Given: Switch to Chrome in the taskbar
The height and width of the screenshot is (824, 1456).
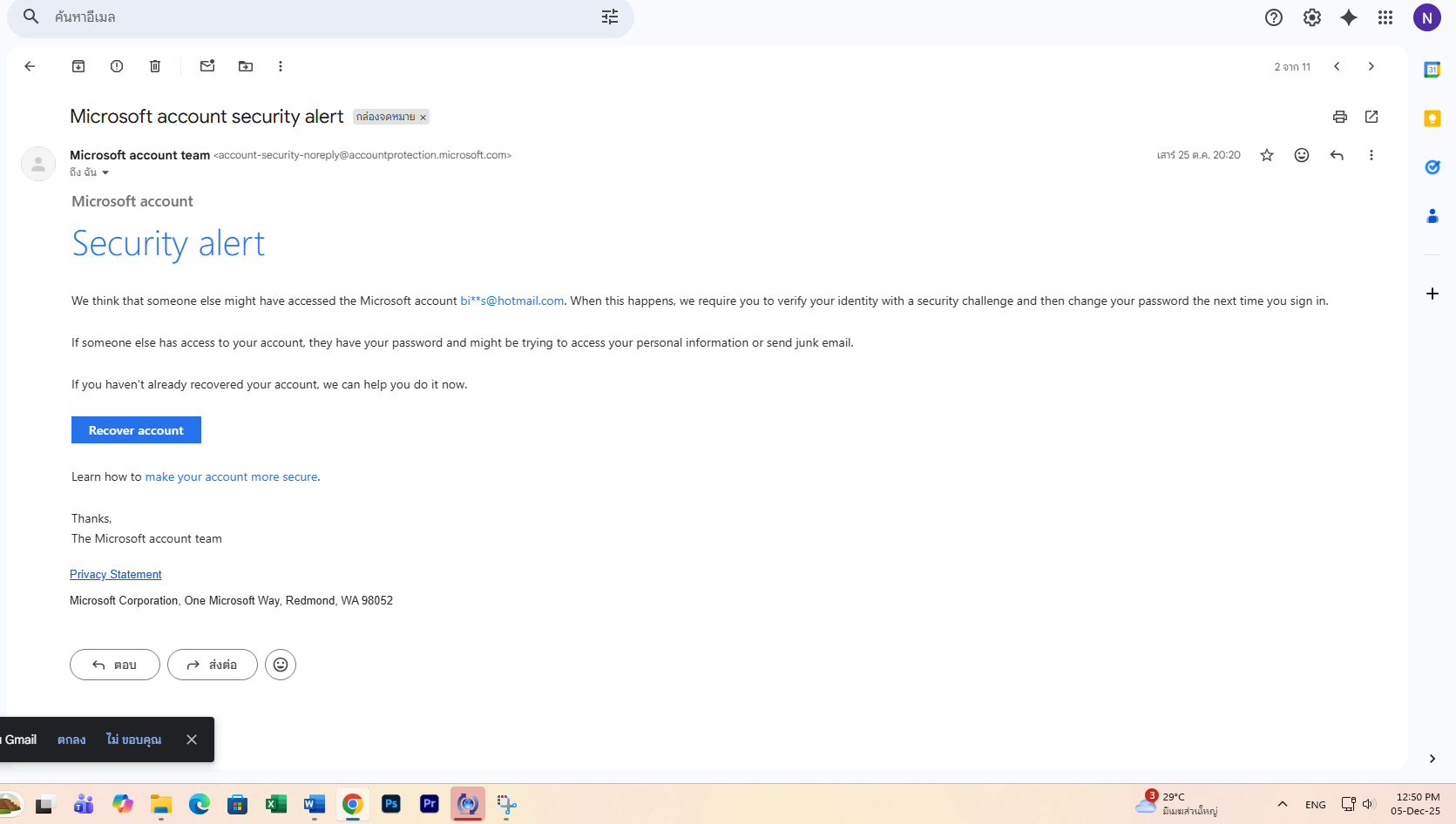Looking at the screenshot, I should tap(353, 804).
